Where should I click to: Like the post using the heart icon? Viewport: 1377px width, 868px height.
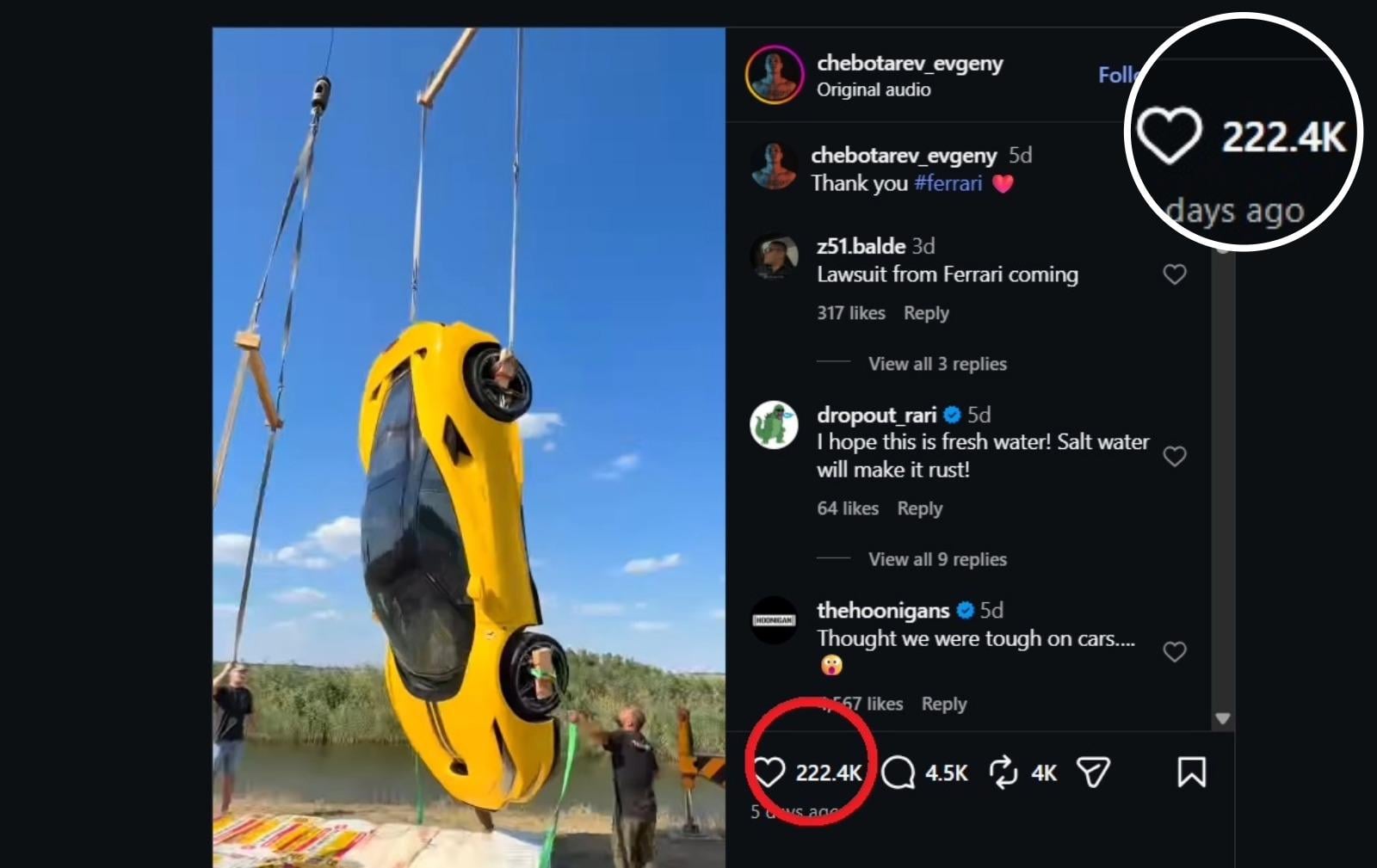(769, 772)
